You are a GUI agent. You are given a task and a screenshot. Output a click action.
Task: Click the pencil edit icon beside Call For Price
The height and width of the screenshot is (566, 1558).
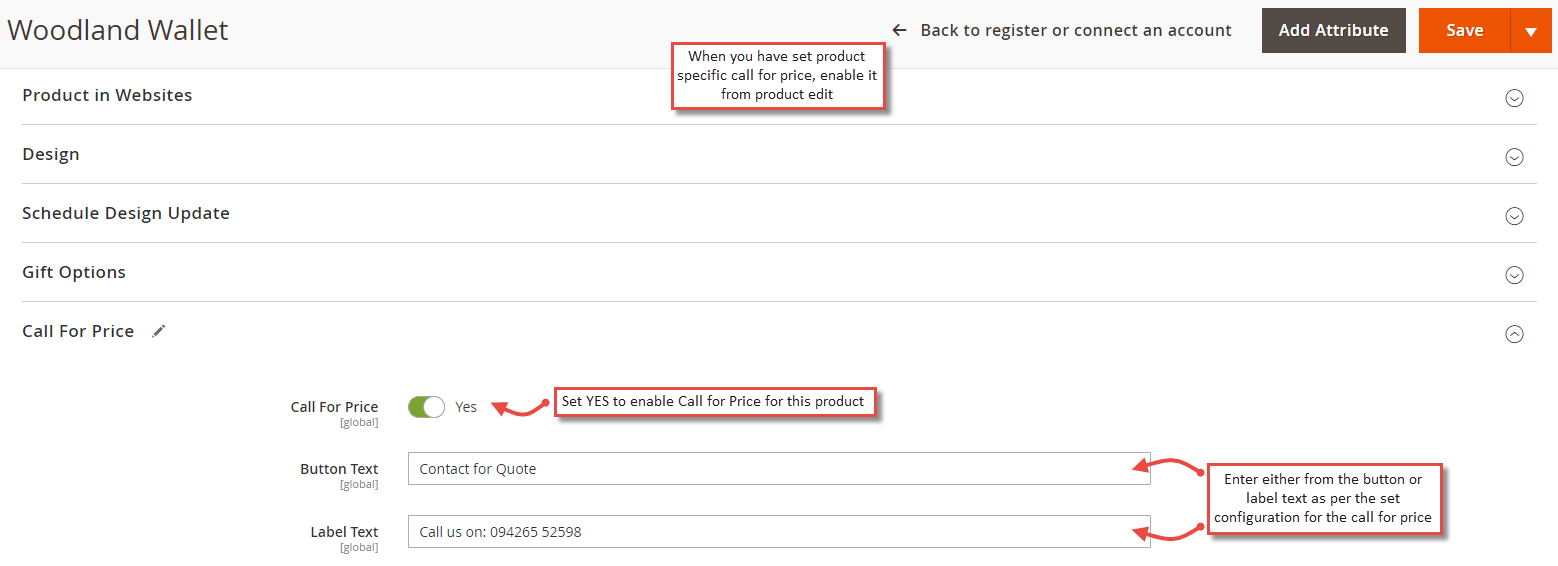159,331
